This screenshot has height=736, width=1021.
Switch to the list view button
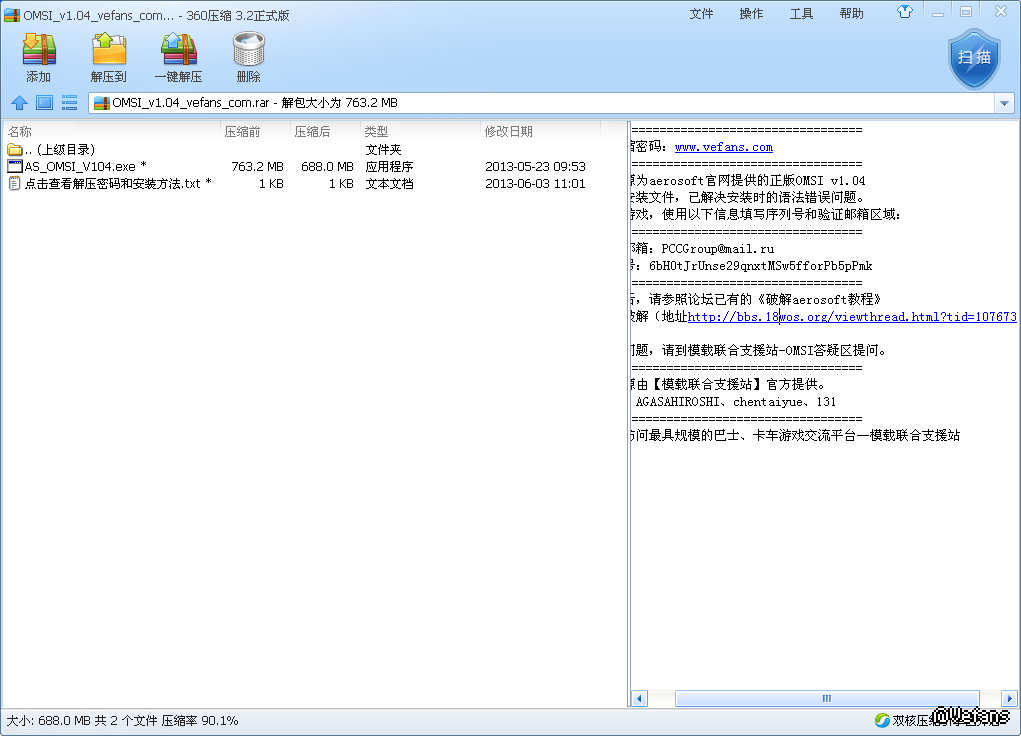69,103
